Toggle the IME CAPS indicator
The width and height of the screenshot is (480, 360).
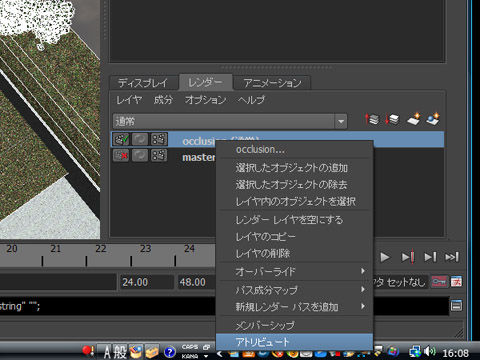(190, 347)
